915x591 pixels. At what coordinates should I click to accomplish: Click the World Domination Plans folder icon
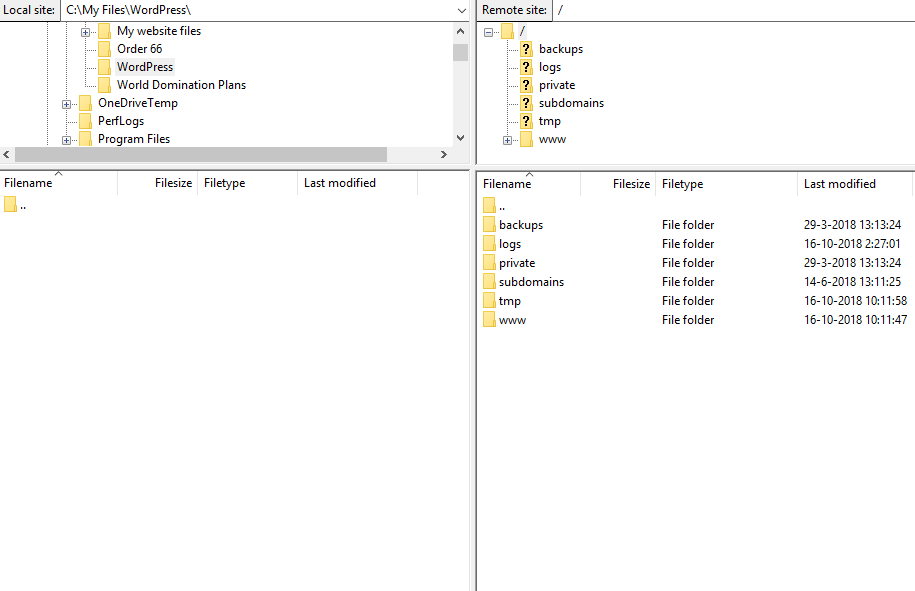click(x=104, y=85)
